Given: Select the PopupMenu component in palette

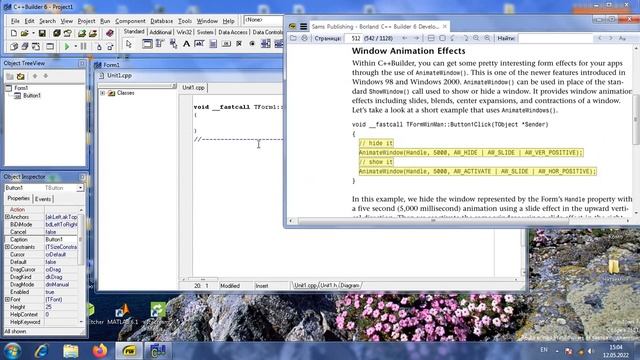Looking at the screenshot, I should pos(173,44).
